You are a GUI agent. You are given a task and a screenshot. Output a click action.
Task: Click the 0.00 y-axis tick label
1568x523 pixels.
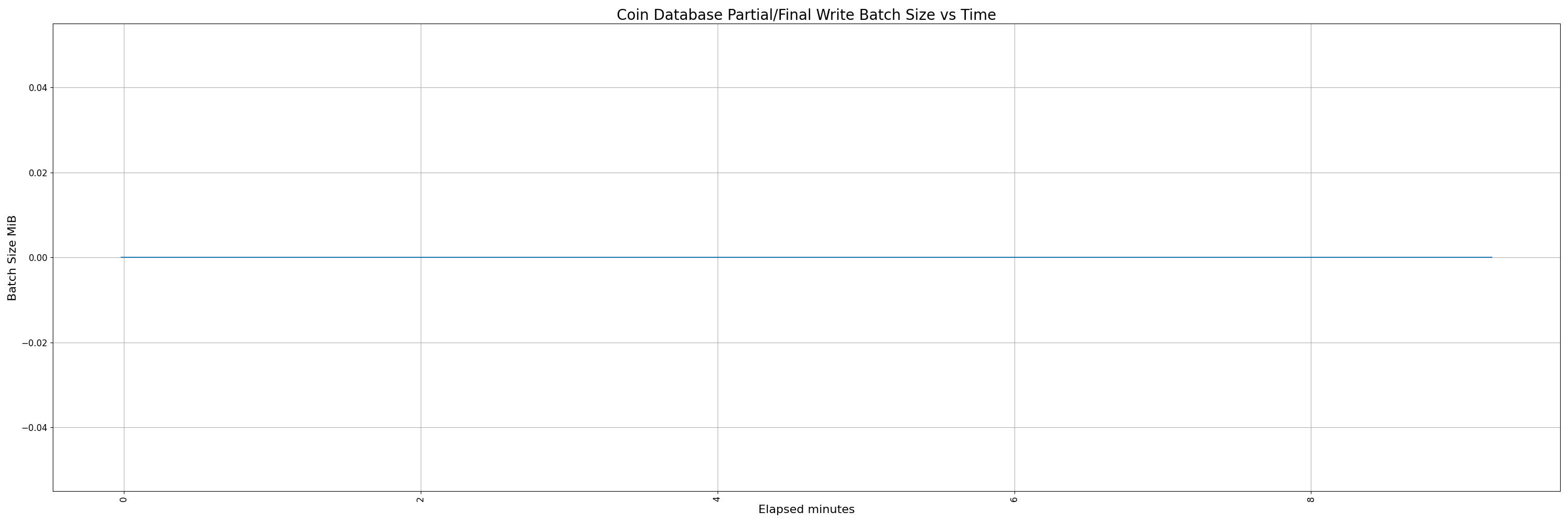38,257
